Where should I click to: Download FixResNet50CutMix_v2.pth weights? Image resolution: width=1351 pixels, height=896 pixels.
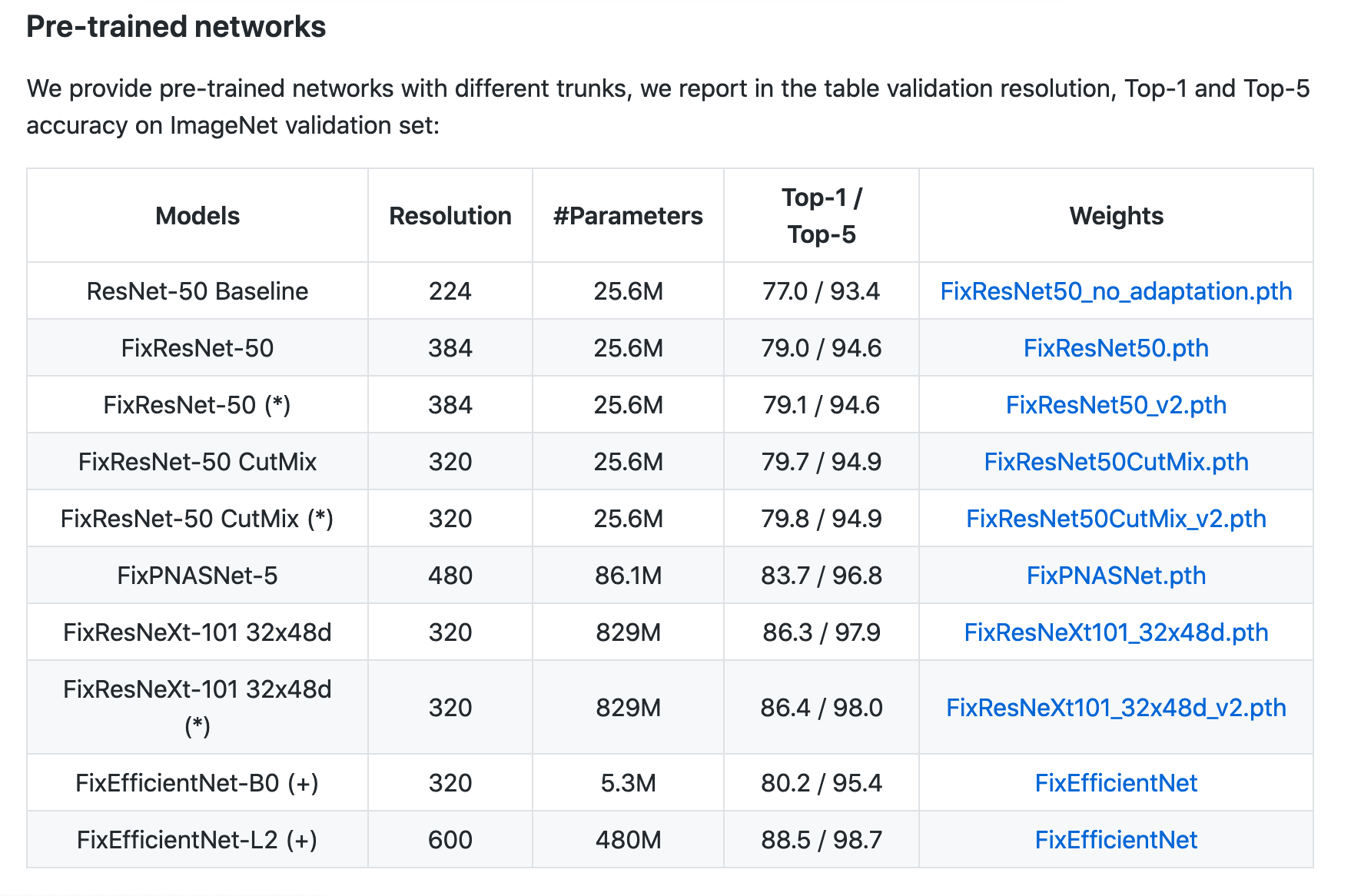1116,519
